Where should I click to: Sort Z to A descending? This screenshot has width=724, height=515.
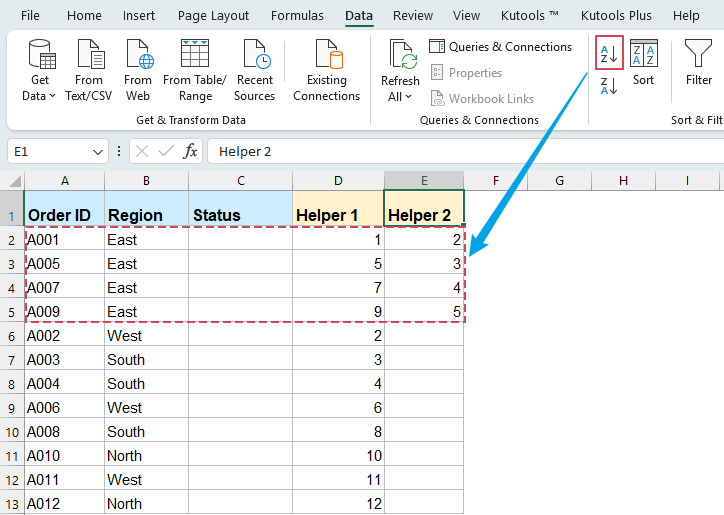(609, 86)
